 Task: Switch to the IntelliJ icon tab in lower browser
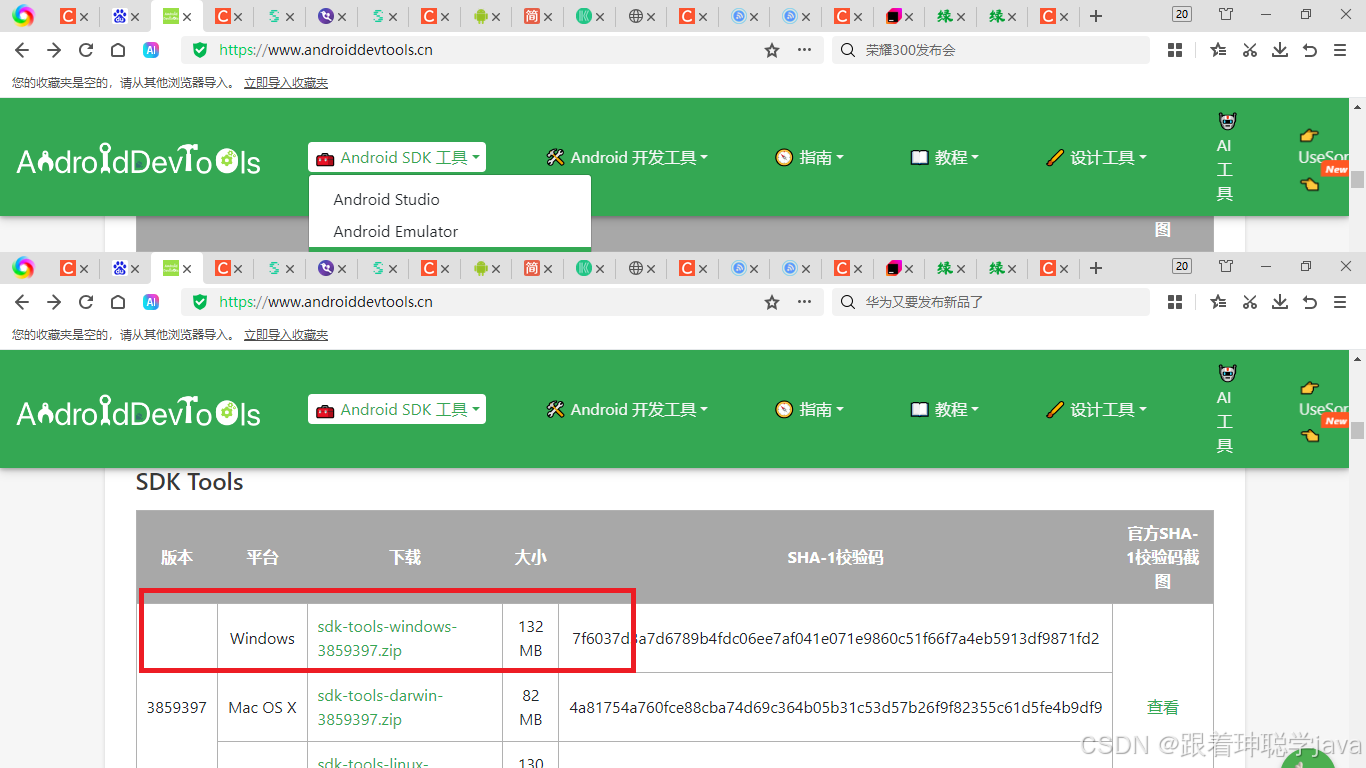tap(894, 268)
